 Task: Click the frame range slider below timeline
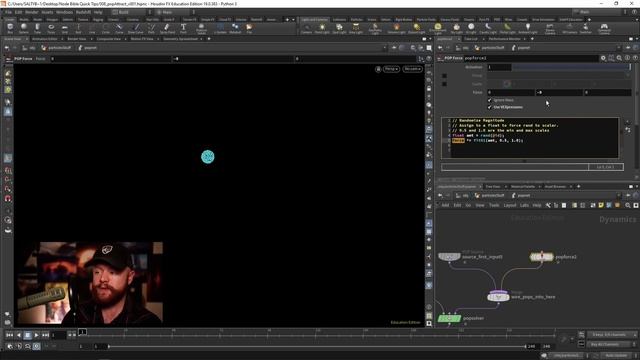[317, 347]
